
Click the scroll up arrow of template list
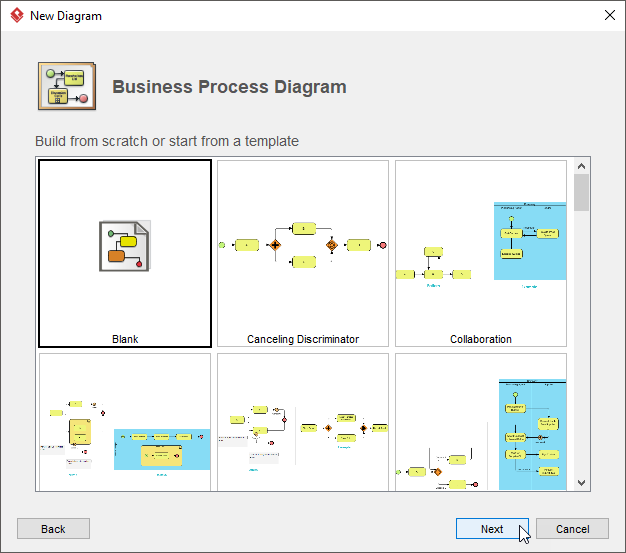[581, 166]
